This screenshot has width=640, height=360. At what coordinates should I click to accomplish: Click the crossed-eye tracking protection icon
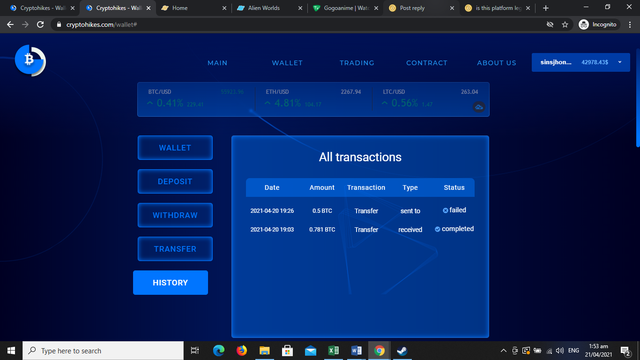(x=550, y=24)
